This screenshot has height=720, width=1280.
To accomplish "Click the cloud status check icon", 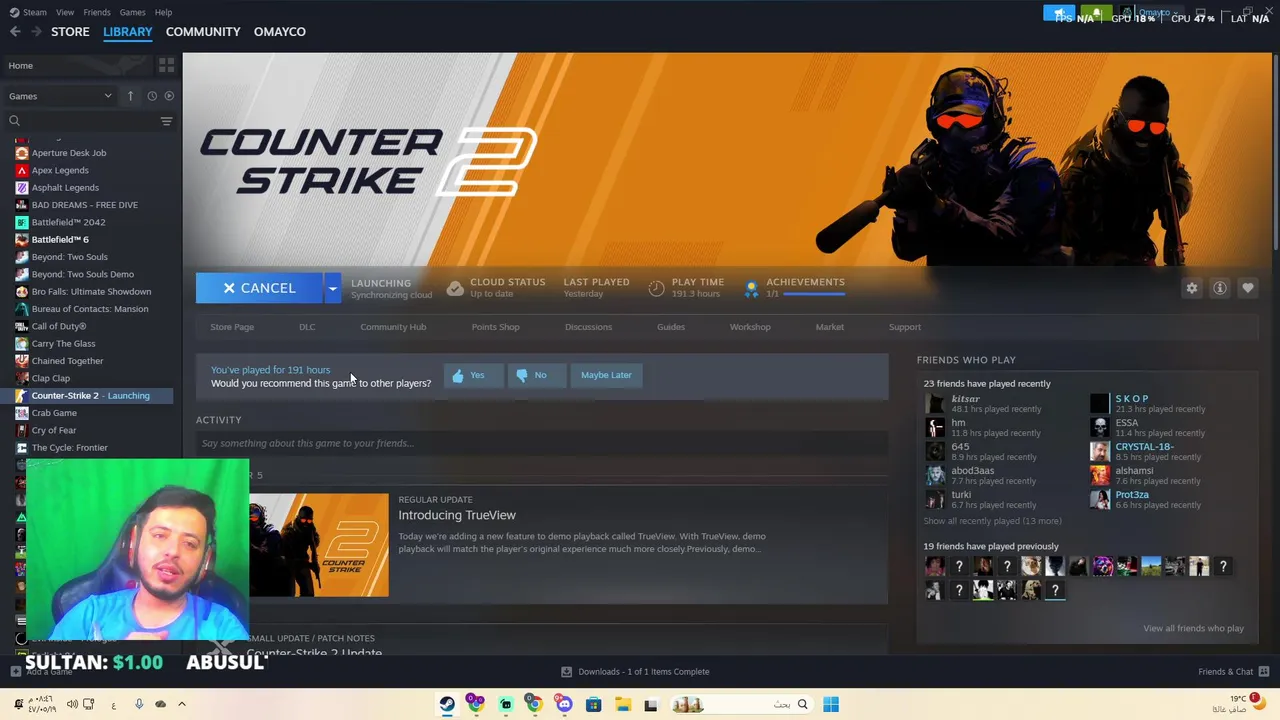I will pos(455,288).
